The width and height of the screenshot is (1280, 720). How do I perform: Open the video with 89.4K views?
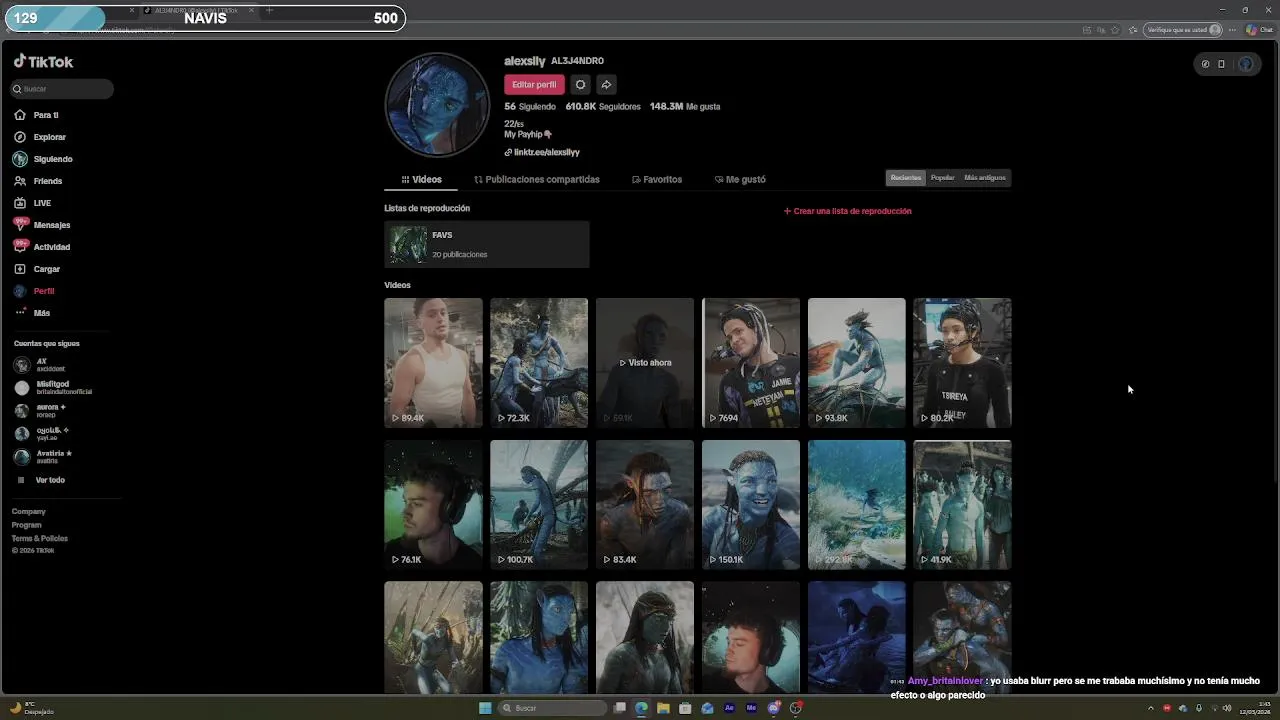click(433, 363)
